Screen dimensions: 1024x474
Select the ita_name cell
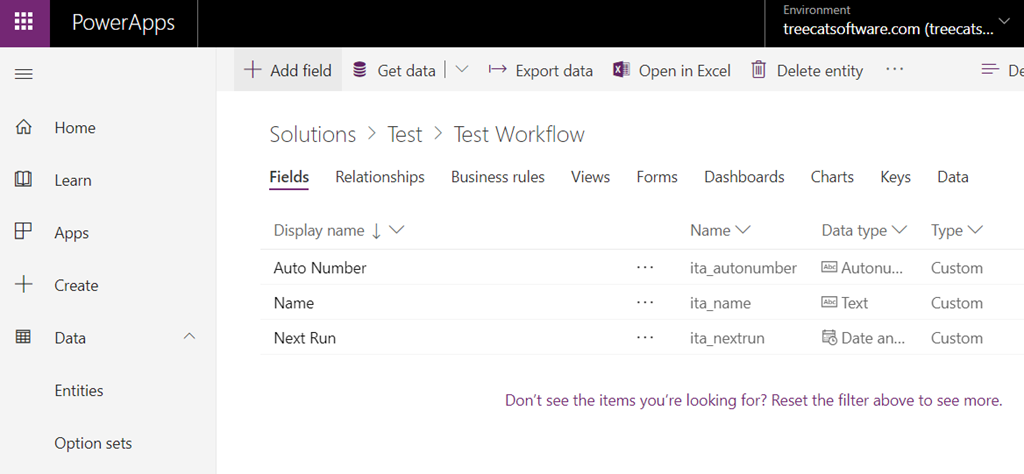[720, 303]
